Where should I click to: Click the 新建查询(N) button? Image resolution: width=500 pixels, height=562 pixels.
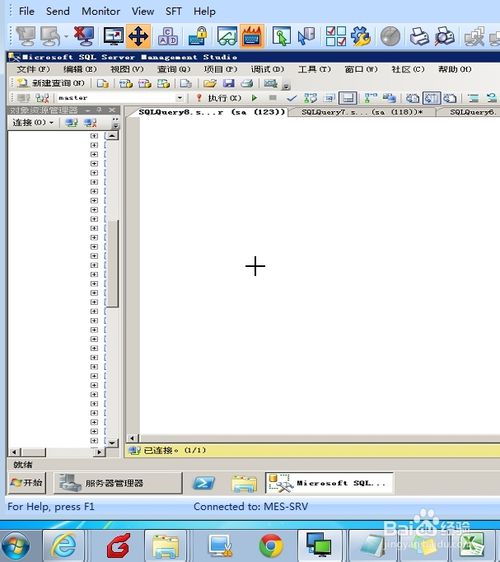point(51,83)
